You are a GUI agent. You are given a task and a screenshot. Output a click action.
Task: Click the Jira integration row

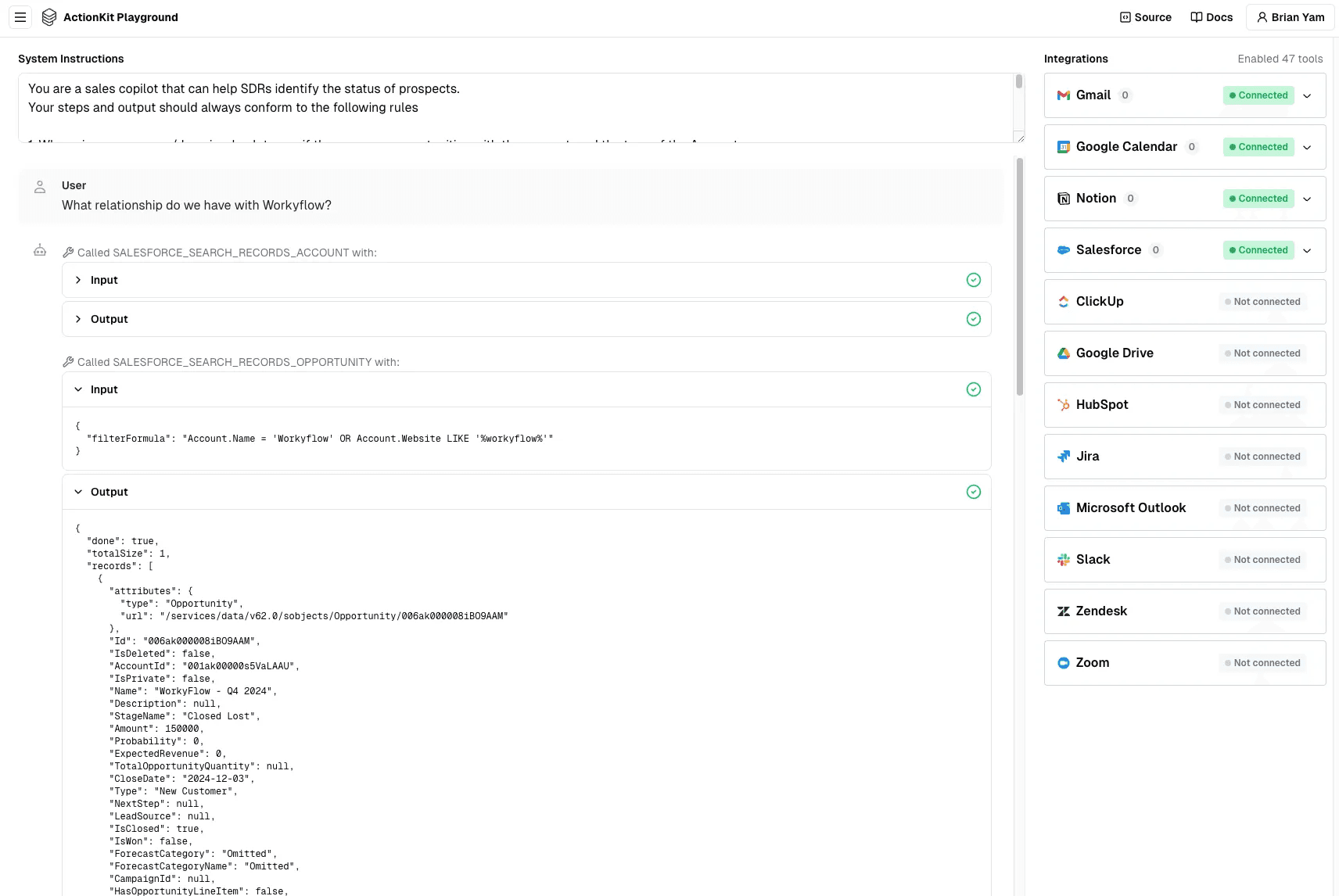point(1184,457)
